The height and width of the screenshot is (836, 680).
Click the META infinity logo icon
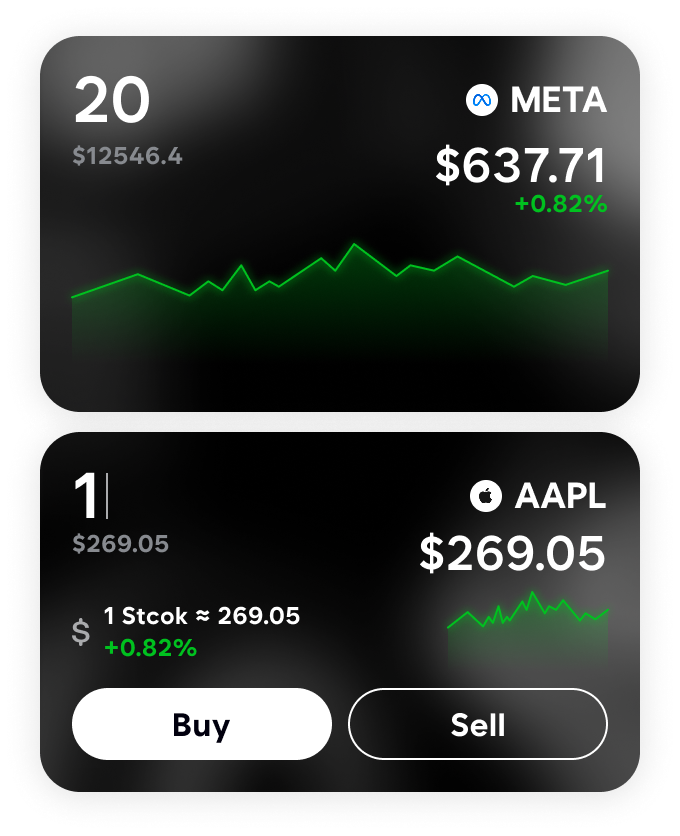click(x=482, y=100)
